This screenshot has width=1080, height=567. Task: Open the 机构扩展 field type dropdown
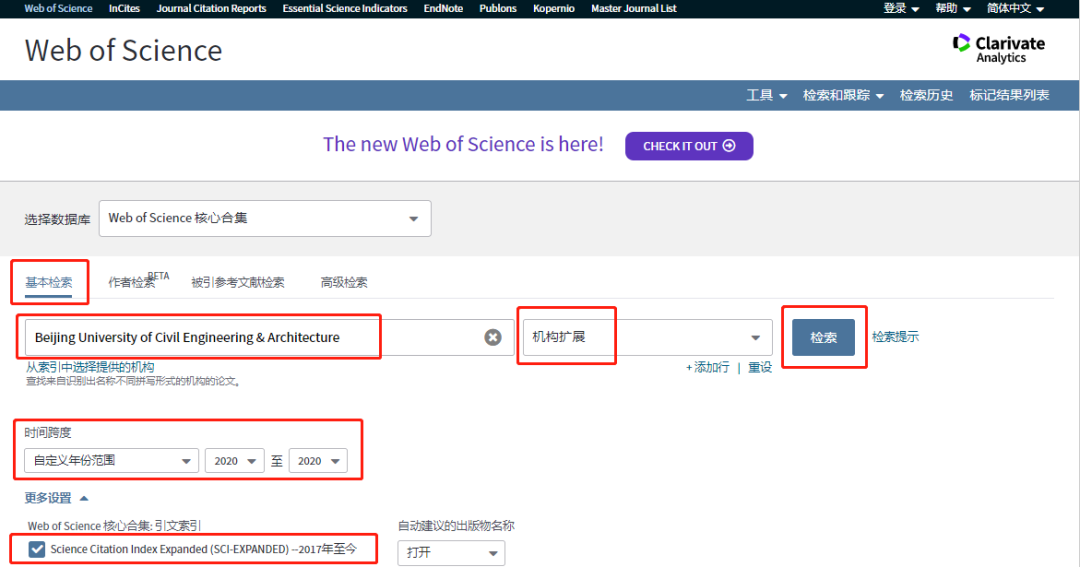point(647,337)
